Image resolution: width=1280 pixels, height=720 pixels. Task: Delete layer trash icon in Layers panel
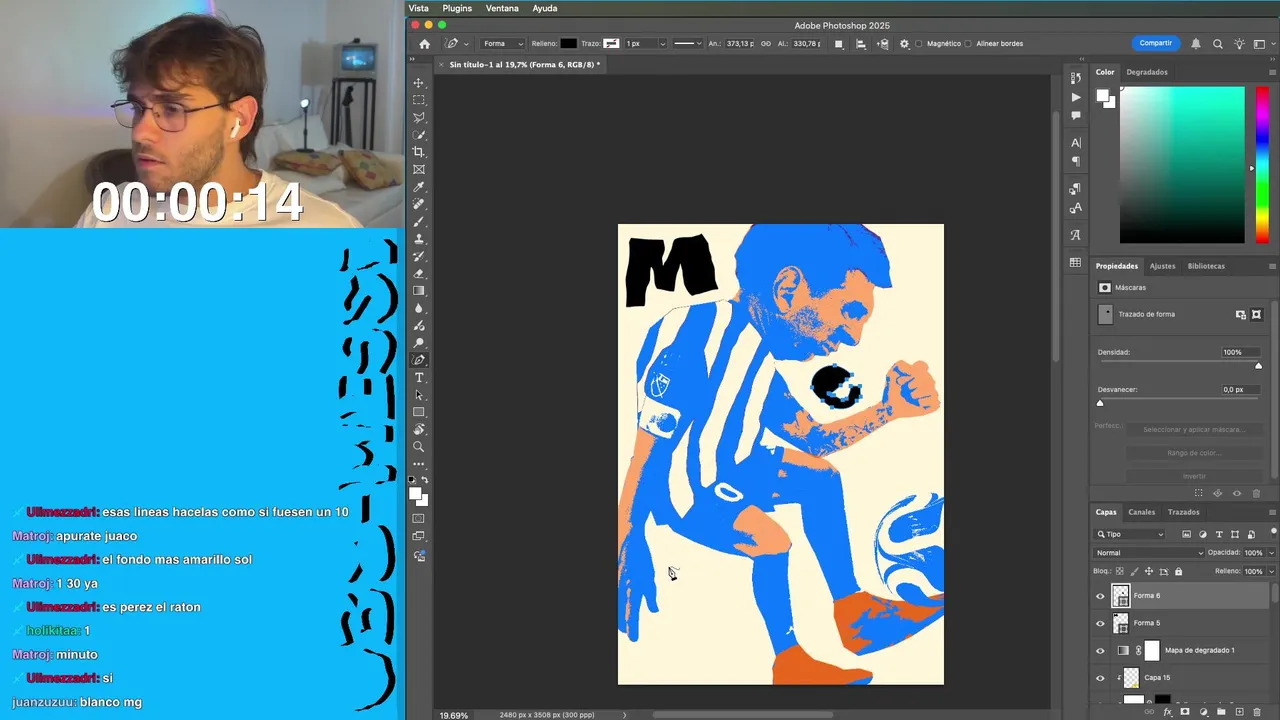coord(1257,712)
